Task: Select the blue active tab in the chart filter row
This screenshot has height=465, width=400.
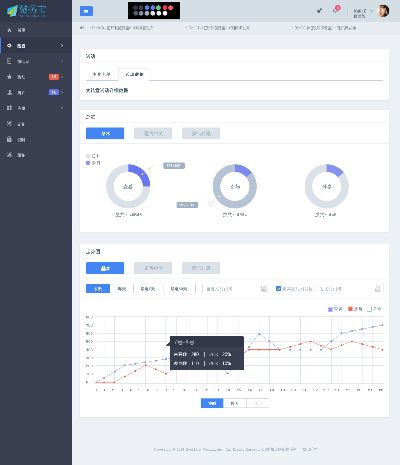Action: click(98, 289)
